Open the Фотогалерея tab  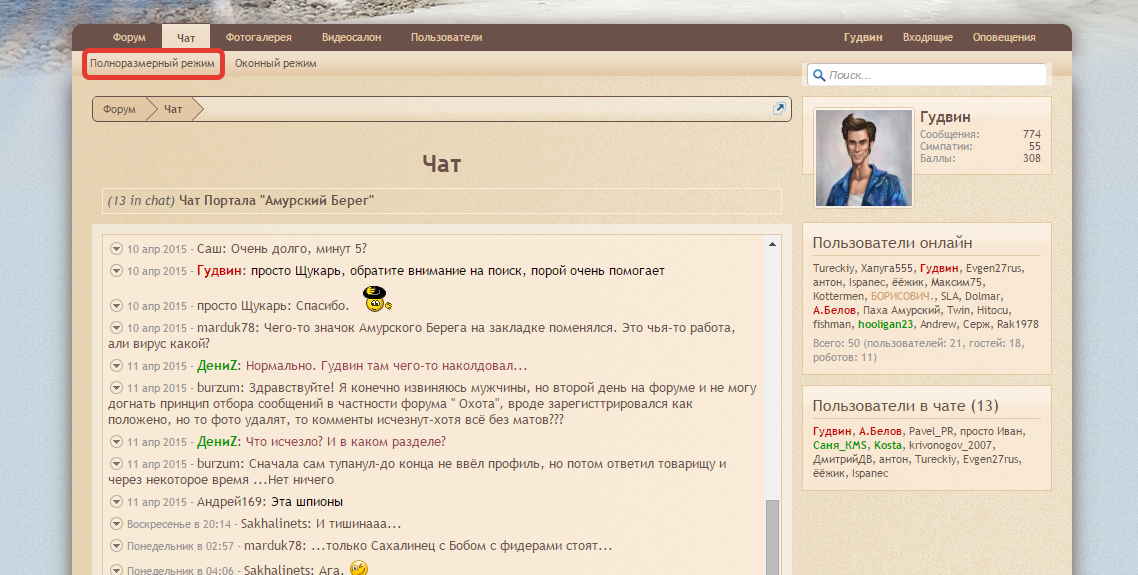258,38
